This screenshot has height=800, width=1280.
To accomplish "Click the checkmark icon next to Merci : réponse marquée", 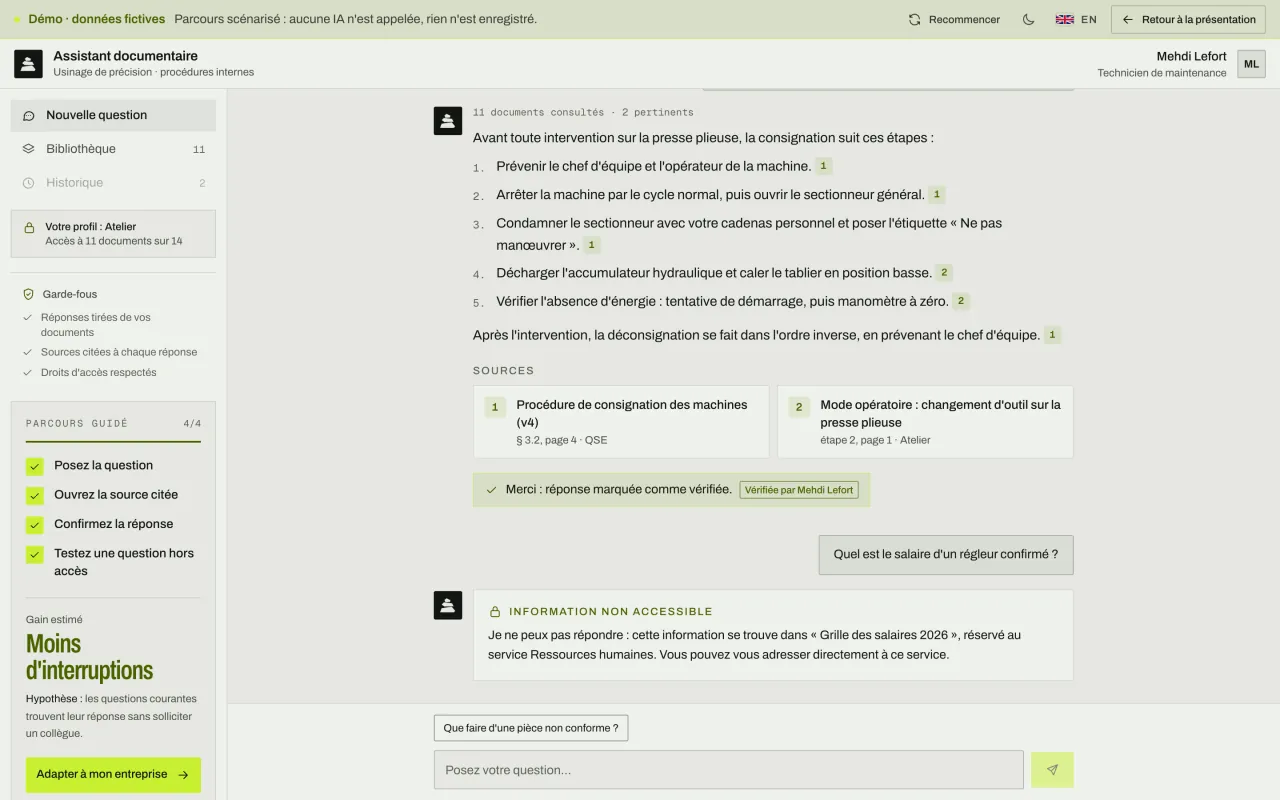I will pos(491,490).
